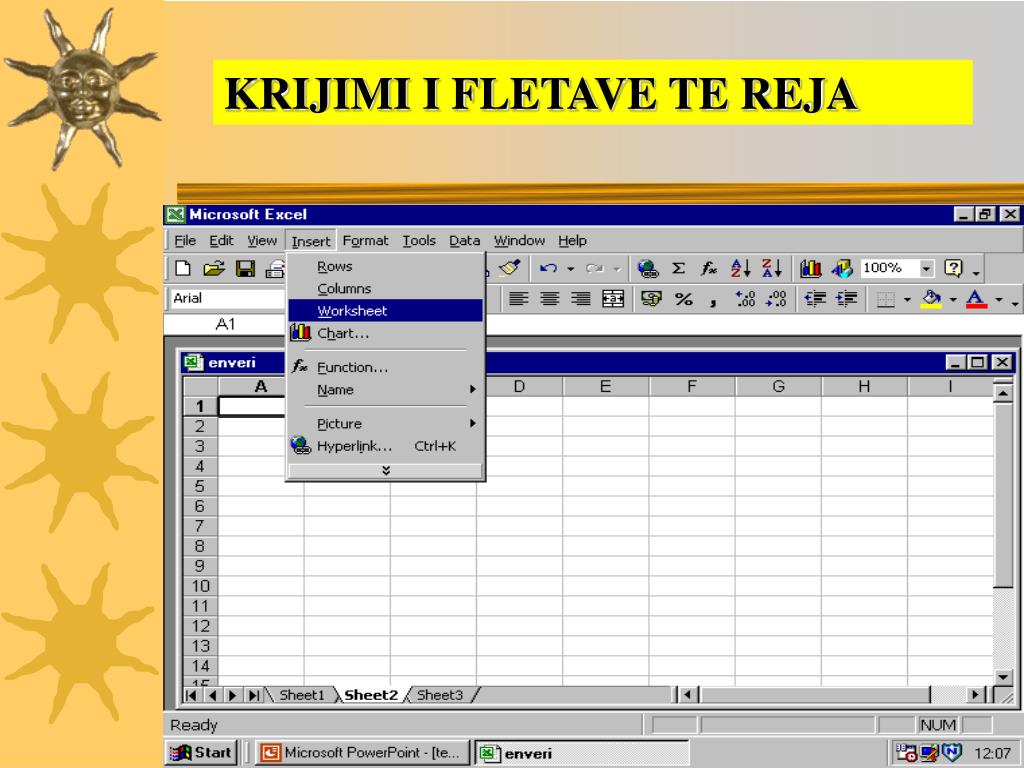This screenshot has height=768, width=1024.
Task: Increase indent in the formatting toolbar
Action: [846, 299]
